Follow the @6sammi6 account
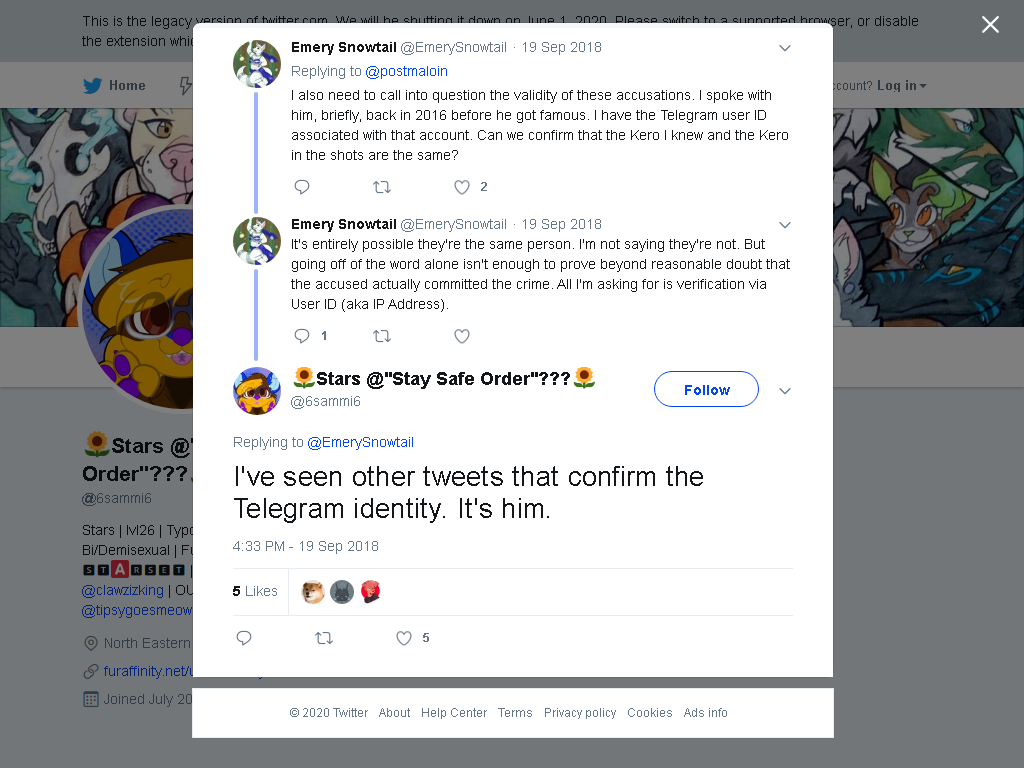Image resolution: width=1024 pixels, height=768 pixels. click(706, 389)
